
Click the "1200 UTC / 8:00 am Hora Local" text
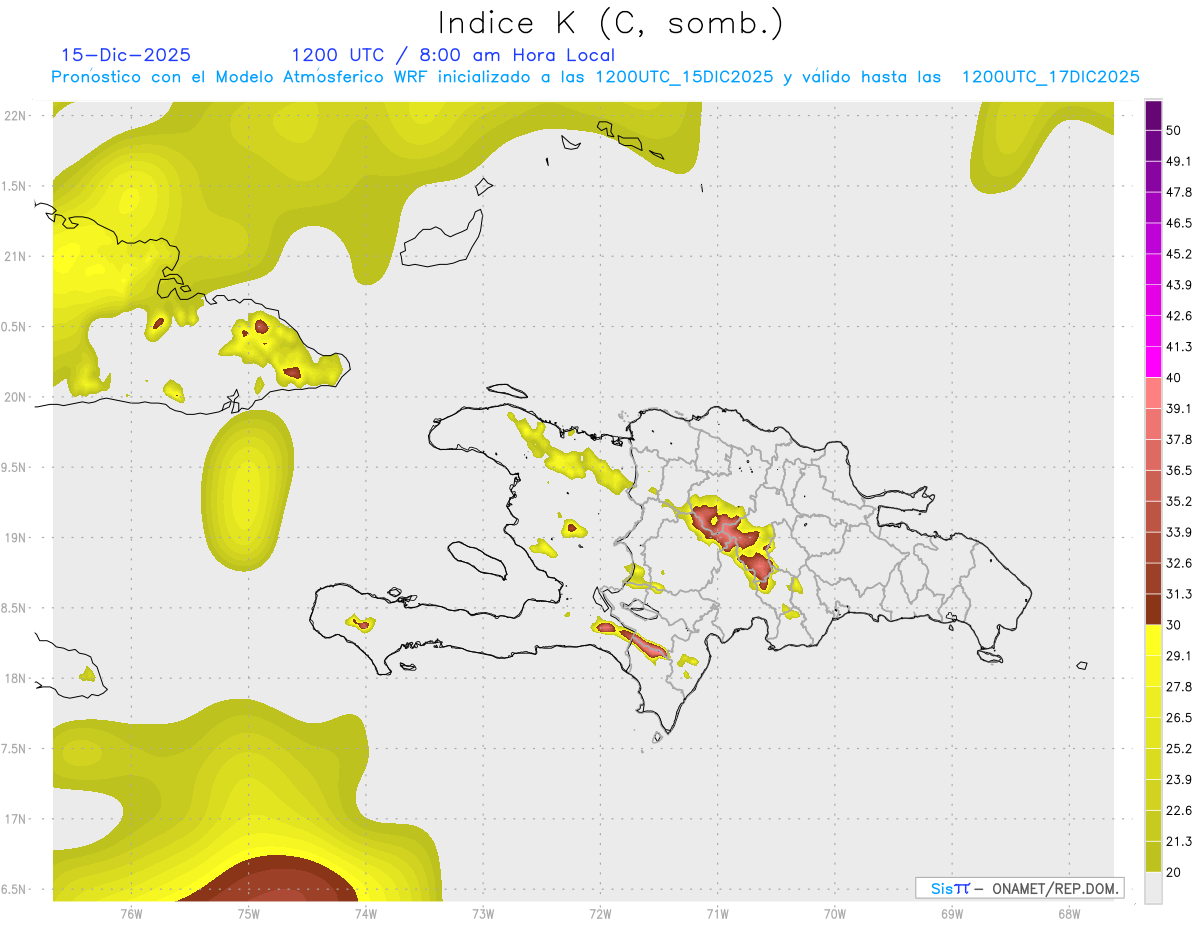click(x=453, y=55)
